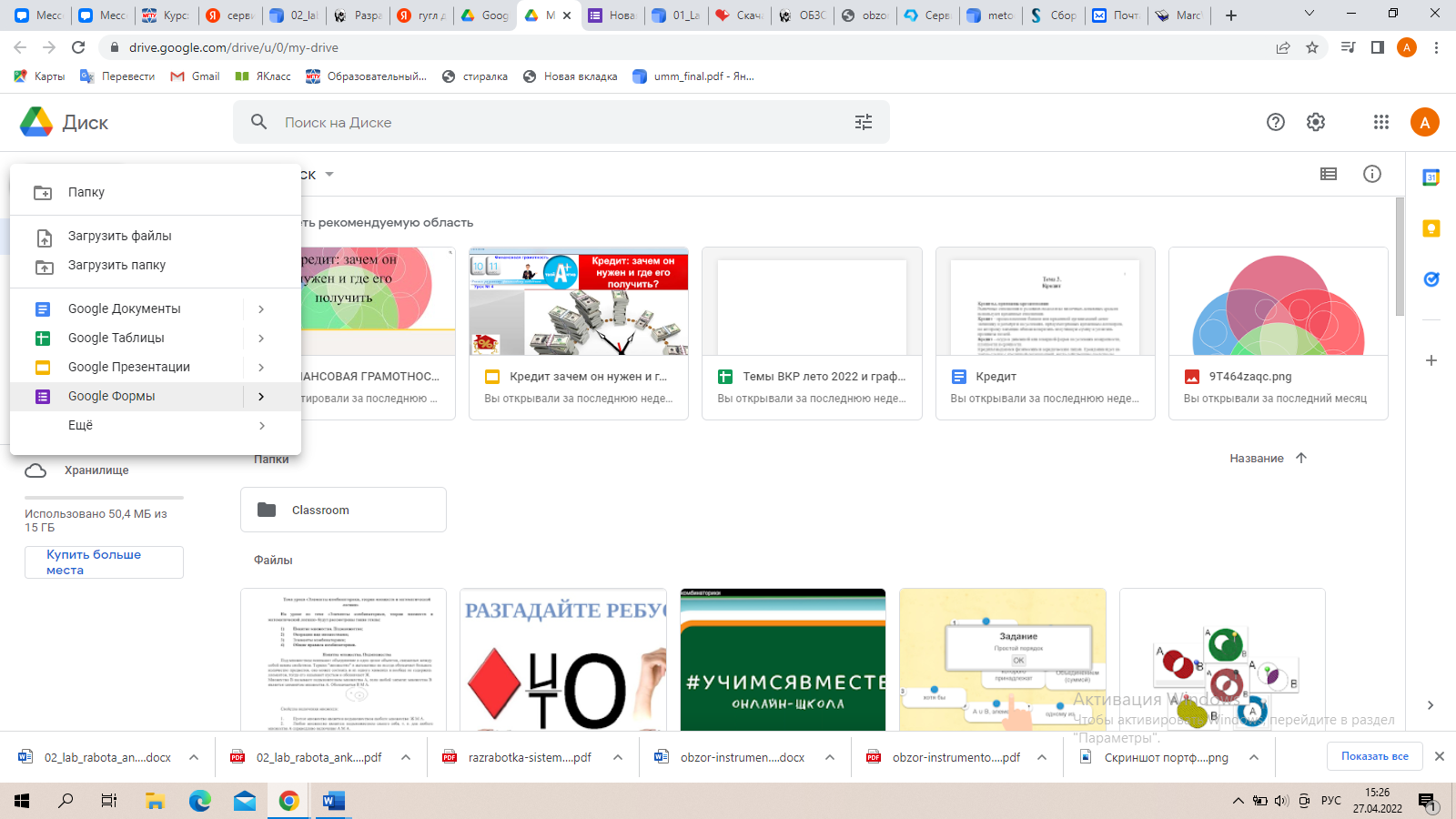This screenshot has height=819, width=1456.
Task: Add more side panel add-ons
Action: click(1431, 360)
